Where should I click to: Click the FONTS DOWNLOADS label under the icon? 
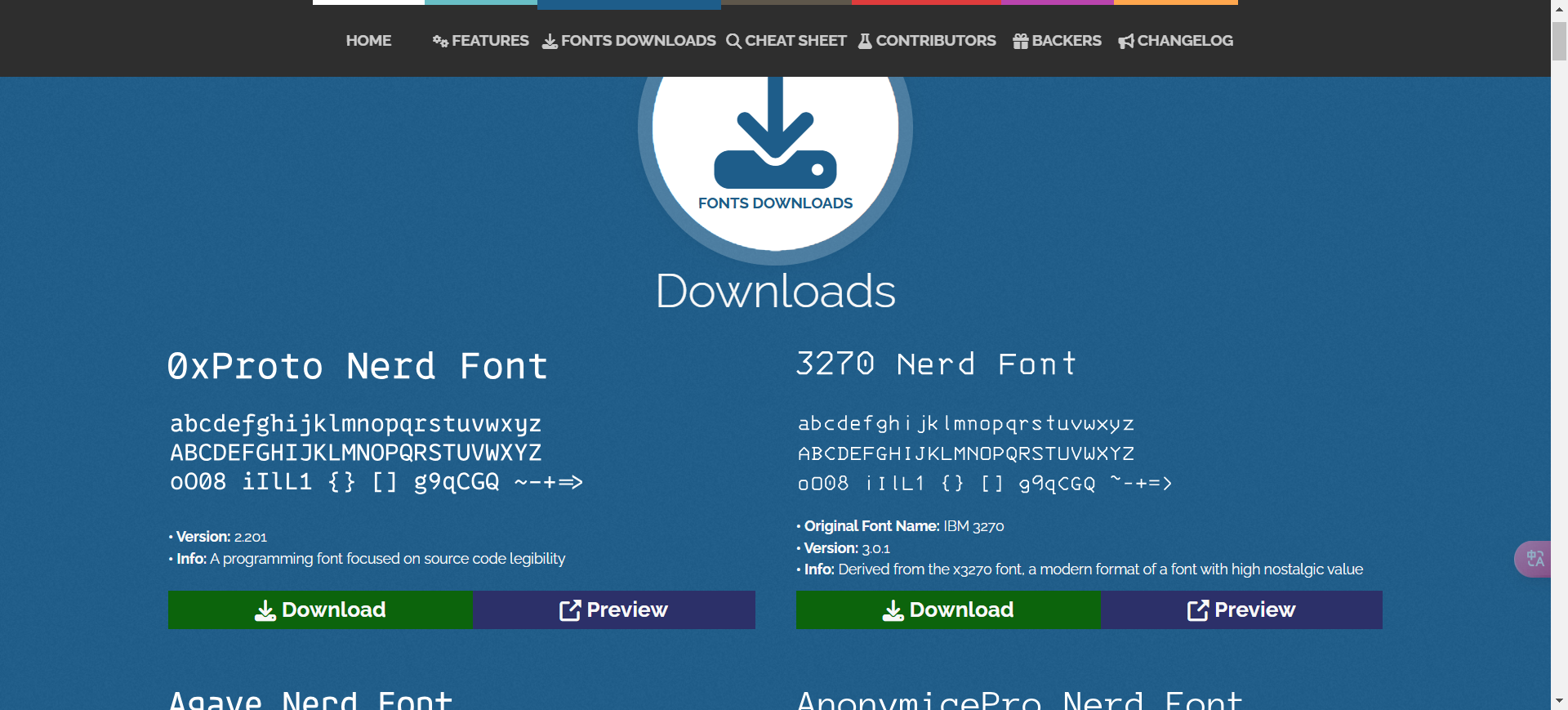[775, 203]
